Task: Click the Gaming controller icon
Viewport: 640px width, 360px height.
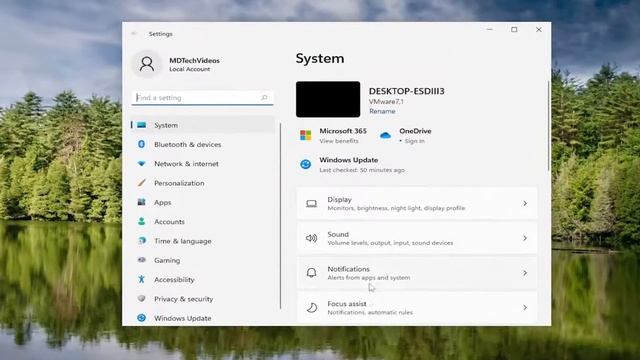Action: (142, 260)
